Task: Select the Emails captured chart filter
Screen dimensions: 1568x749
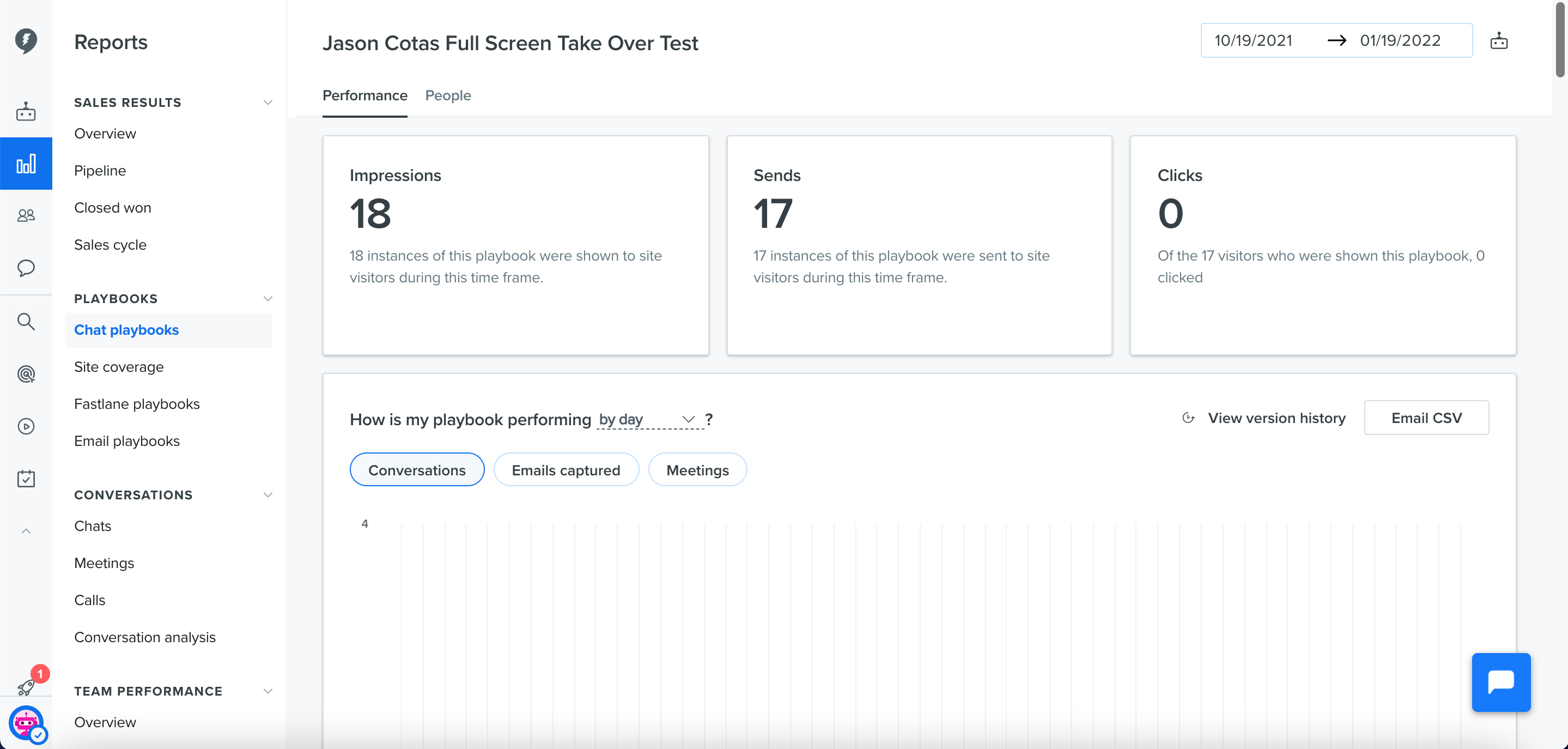Action: [x=566, y=469]
